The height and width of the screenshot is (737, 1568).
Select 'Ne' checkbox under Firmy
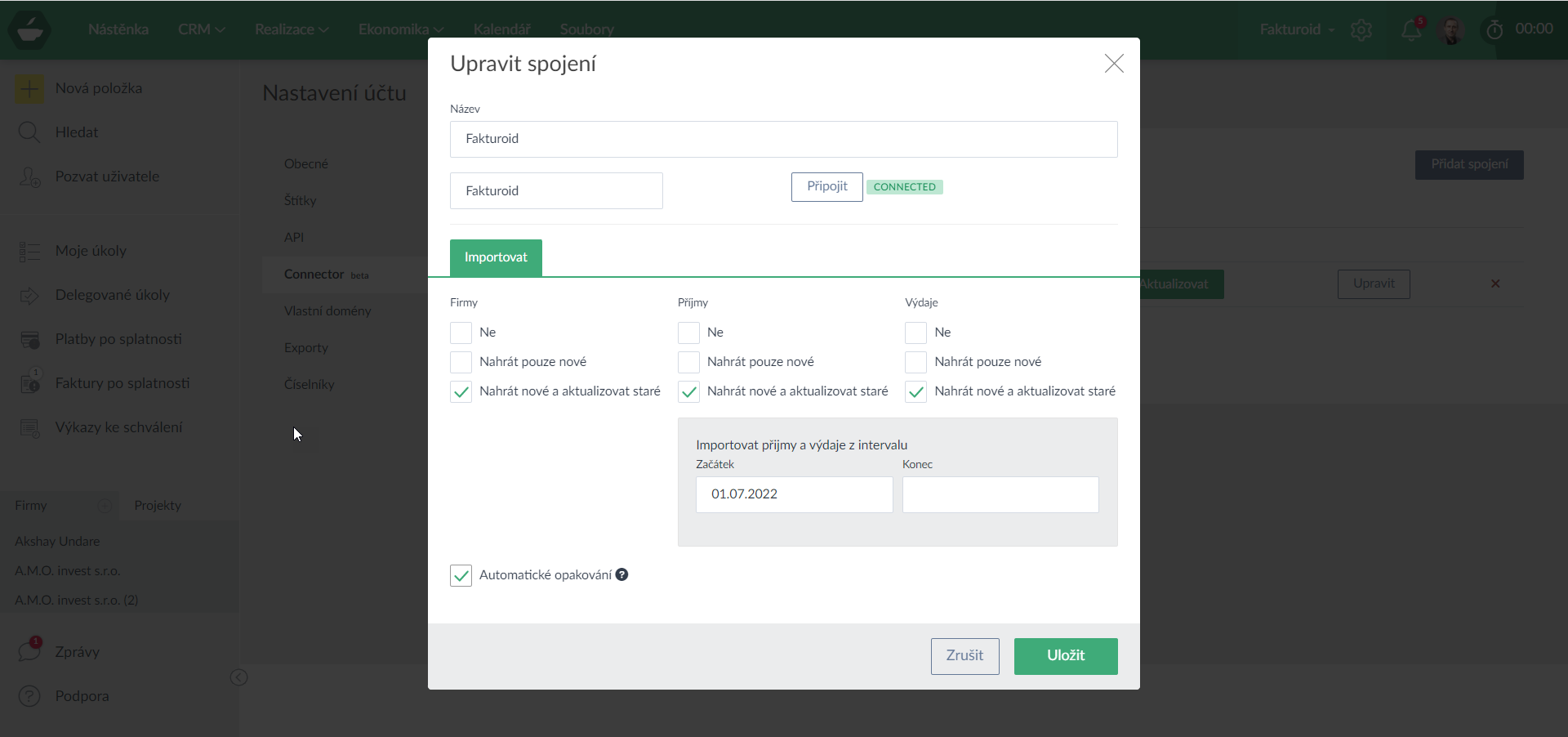click(x=461, y=333)
